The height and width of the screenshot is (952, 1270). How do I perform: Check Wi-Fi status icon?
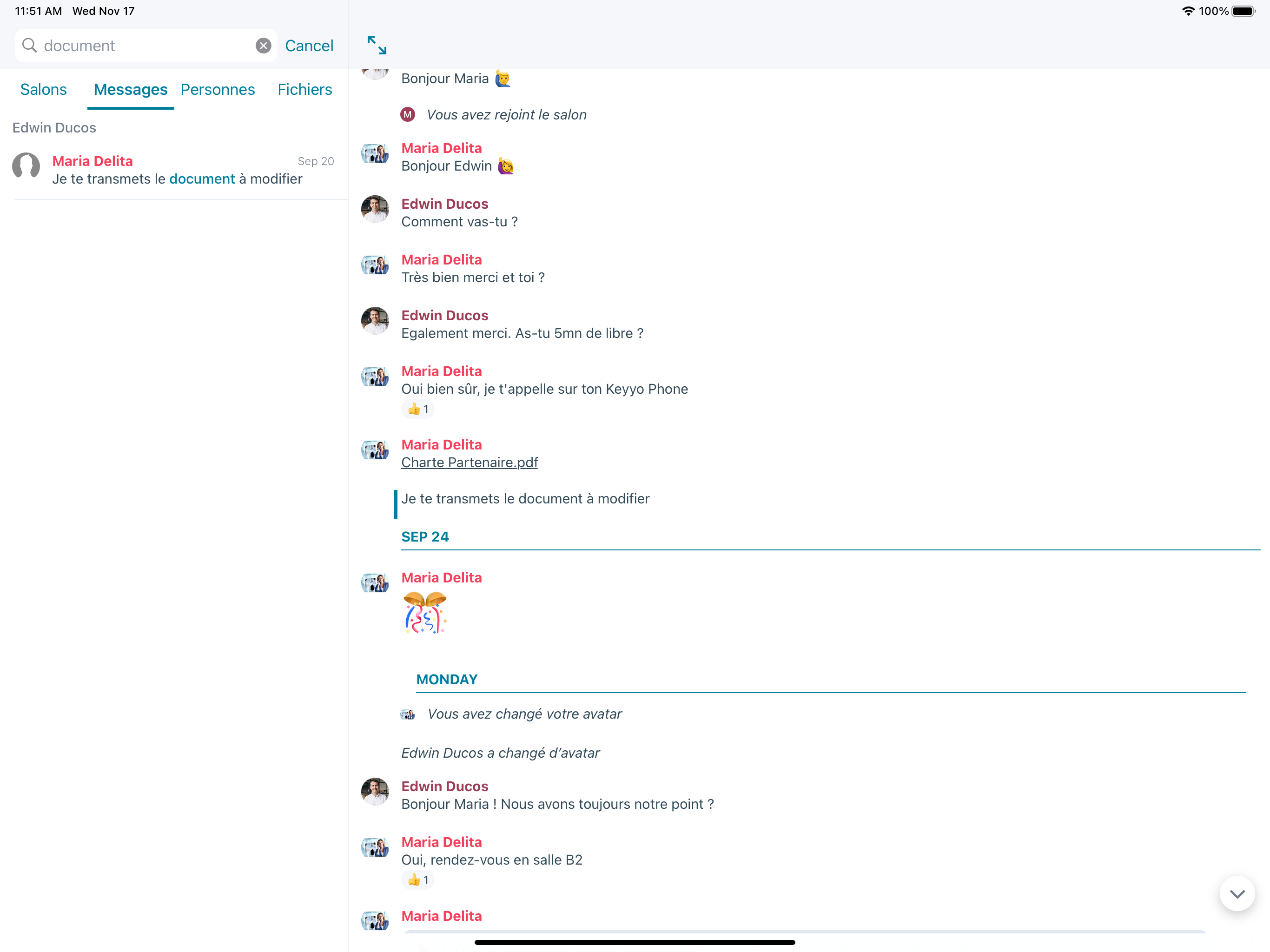pyautogui.click(x=1188, y=11)
